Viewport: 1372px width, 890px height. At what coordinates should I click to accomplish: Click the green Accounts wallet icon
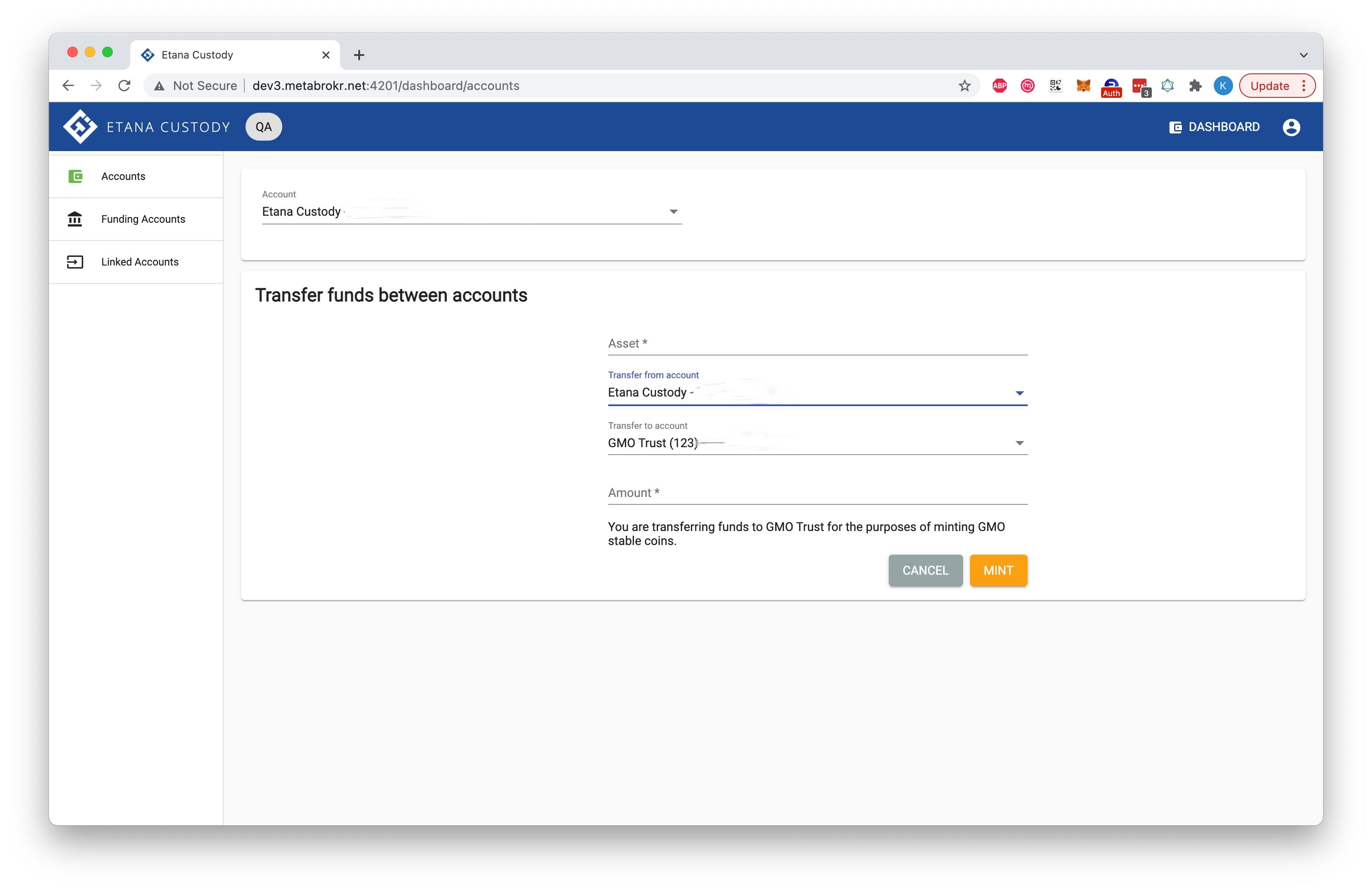point(76,176)
